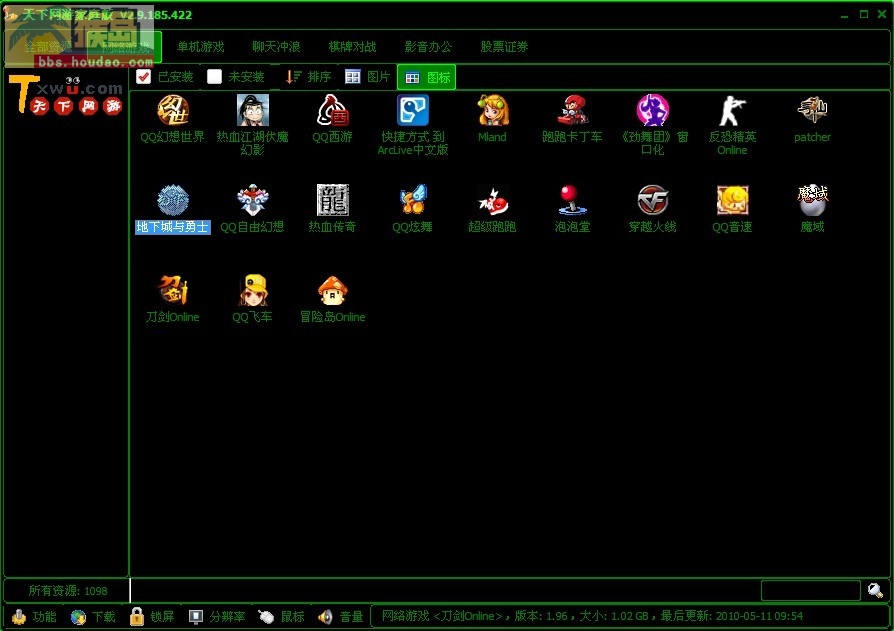Click the 排序 sort button
This screenshot has height=631, width=894.
point(308,77)
